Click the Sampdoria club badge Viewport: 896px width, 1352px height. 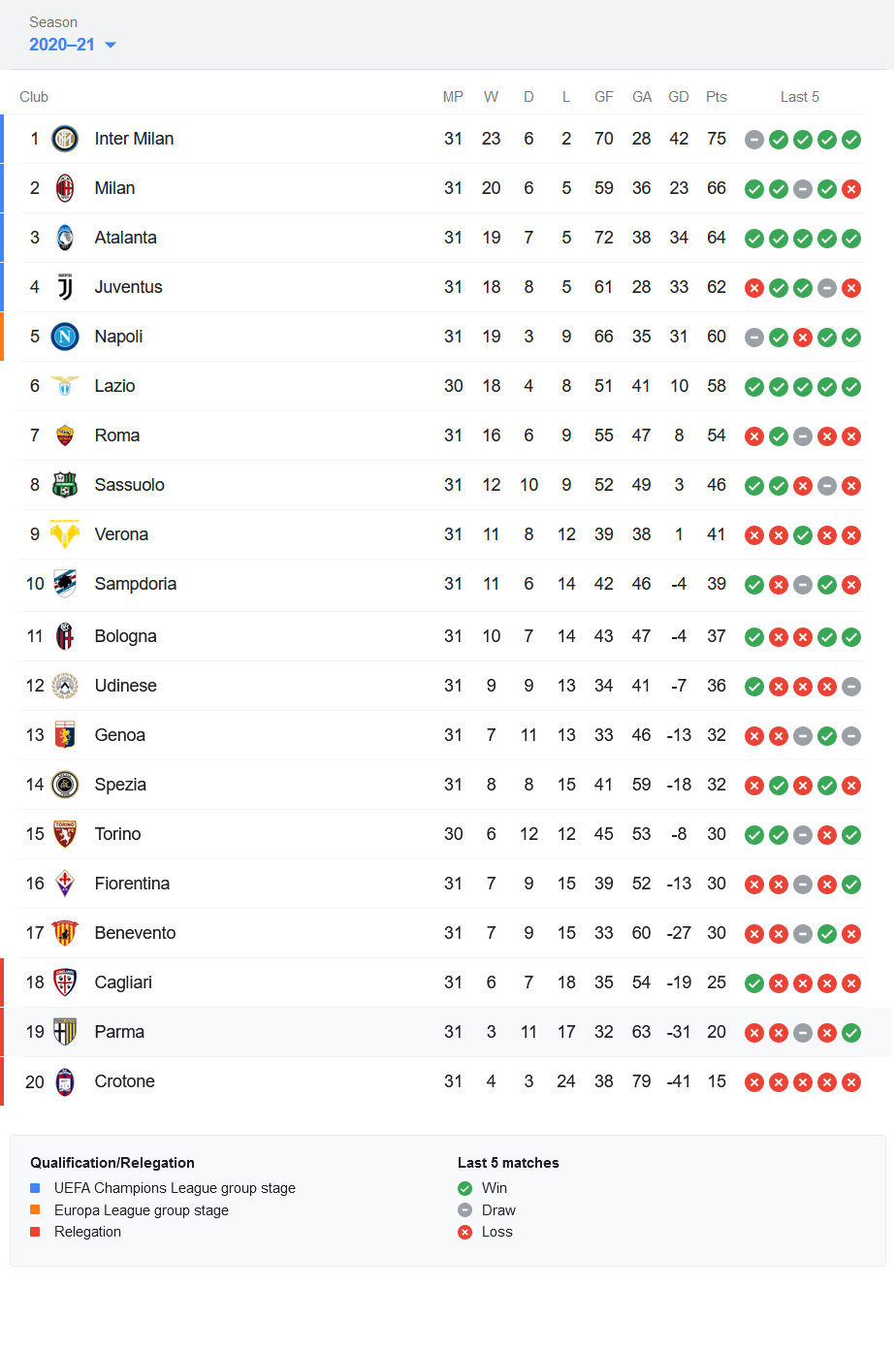pos(65,584)
